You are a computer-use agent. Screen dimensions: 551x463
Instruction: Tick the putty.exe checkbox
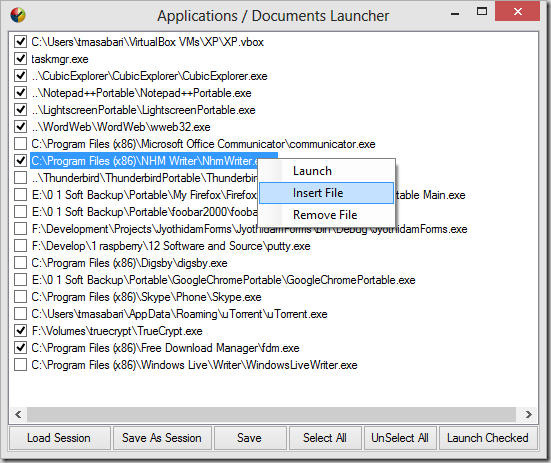(20, 246)
